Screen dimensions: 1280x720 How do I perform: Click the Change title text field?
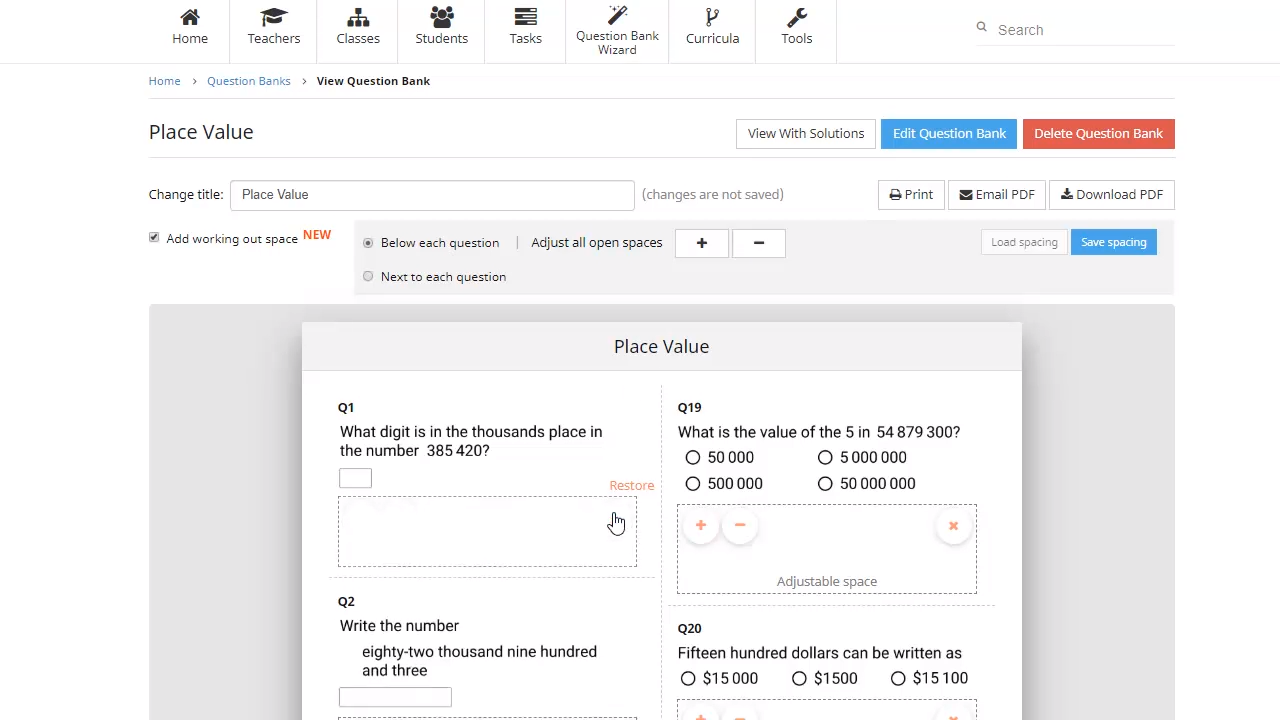432,195
